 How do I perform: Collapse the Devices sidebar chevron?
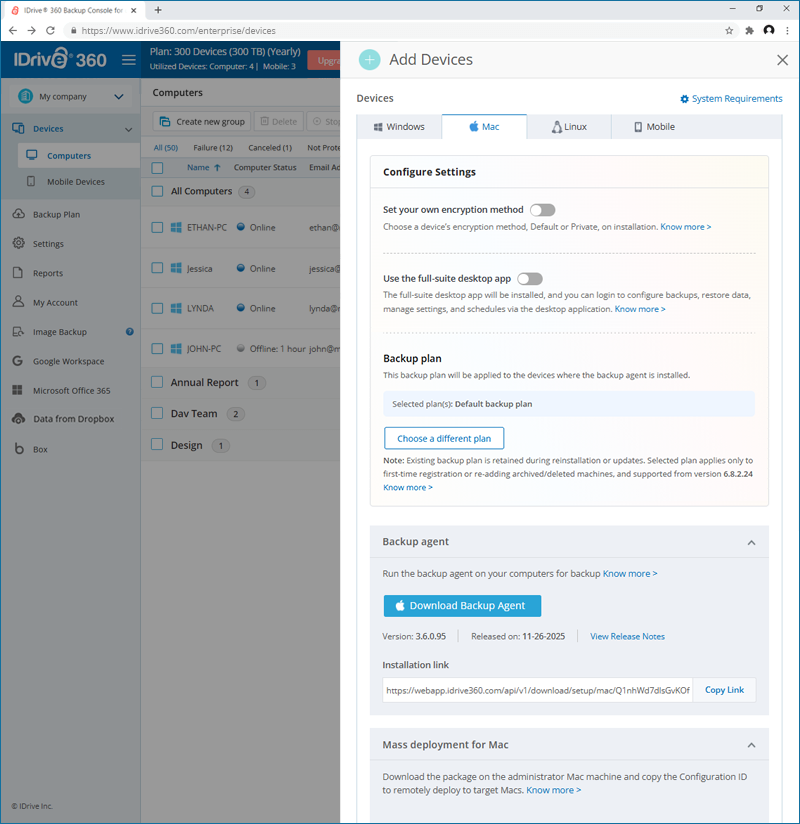click(x=128, y=129)
